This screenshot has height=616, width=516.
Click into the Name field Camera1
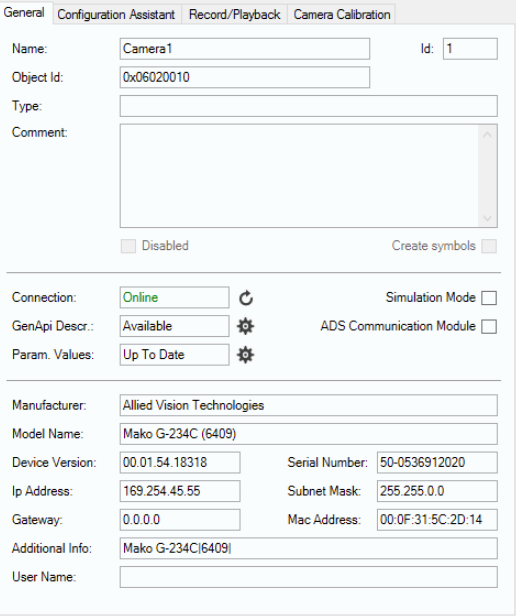coord(245,49)
